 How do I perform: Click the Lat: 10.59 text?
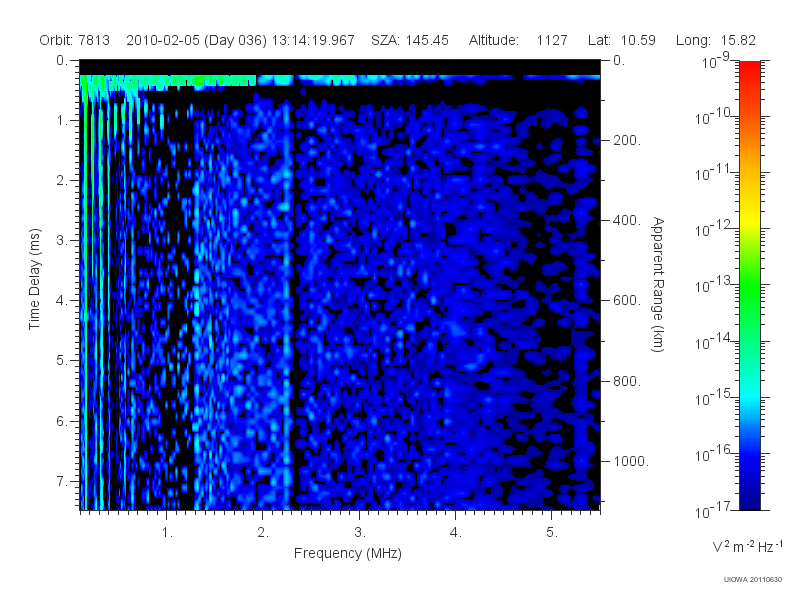tap(621, 40)
